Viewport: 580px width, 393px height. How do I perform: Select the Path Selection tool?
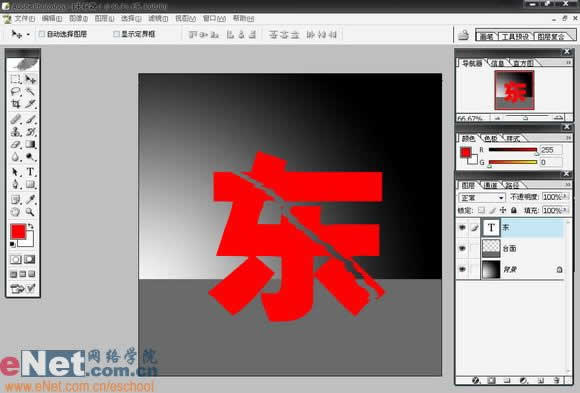16,172
